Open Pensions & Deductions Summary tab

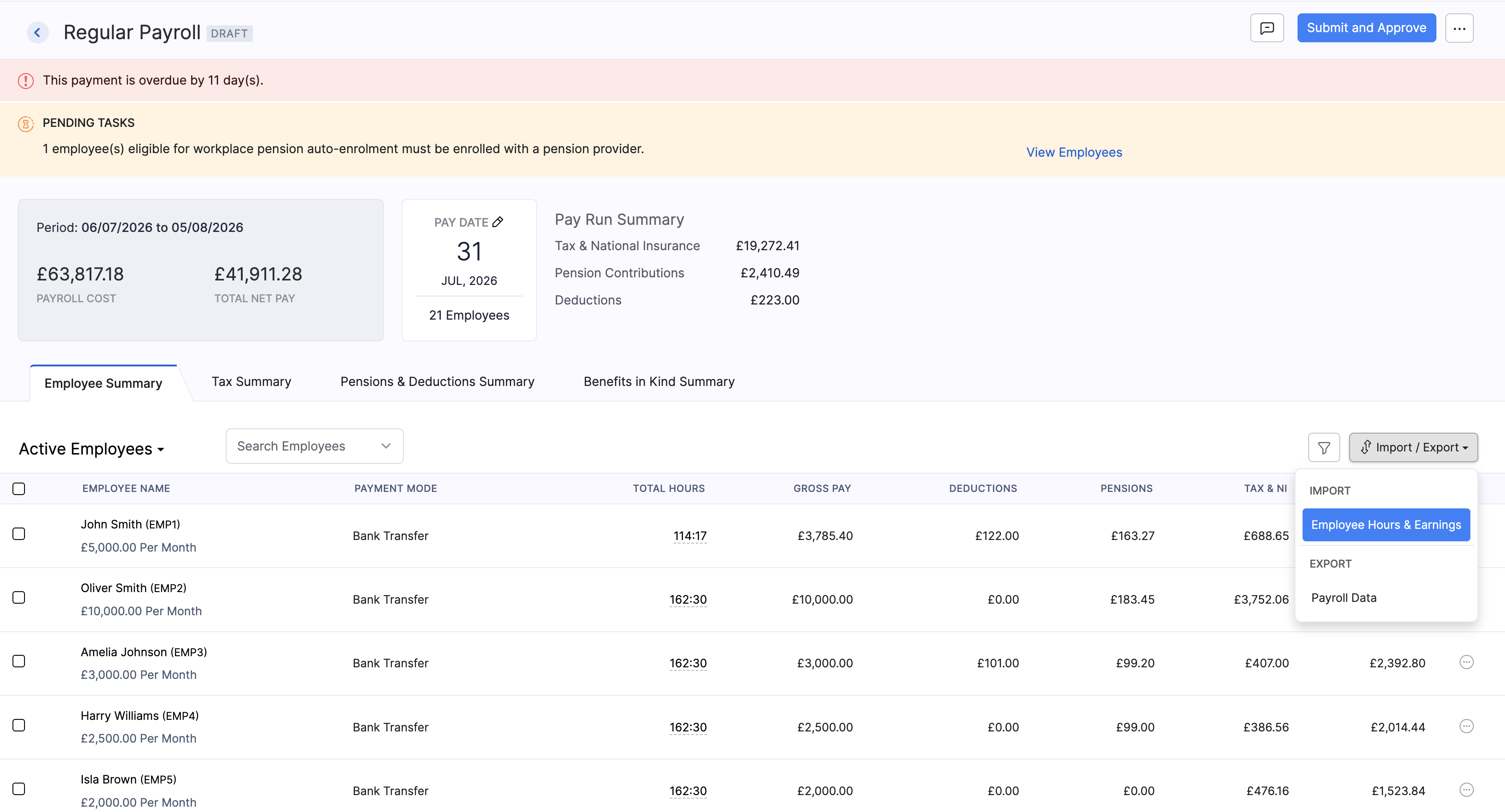[437, 382]
